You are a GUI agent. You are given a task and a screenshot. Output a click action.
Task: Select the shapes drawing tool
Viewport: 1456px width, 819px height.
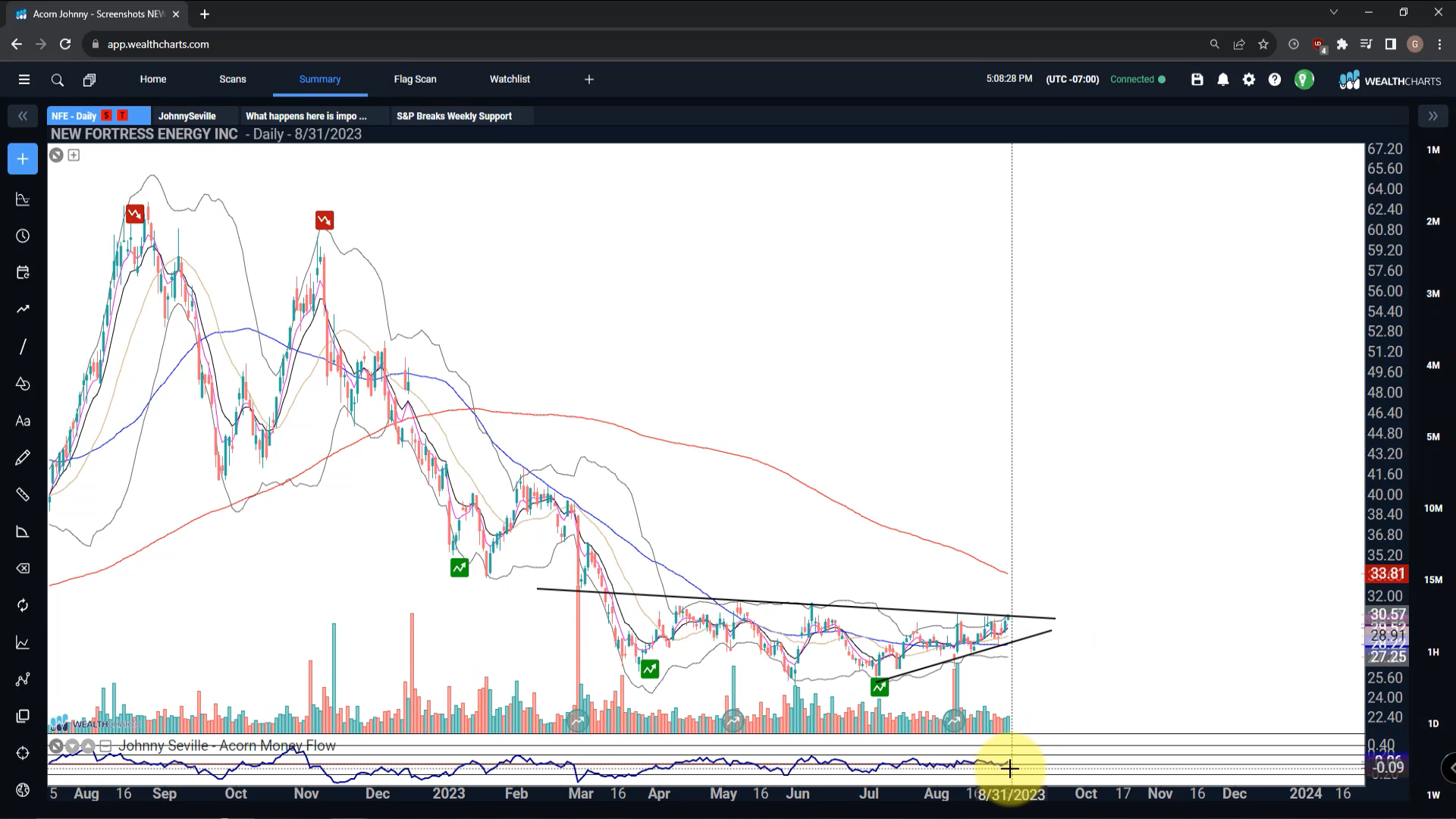[x=23, y=384]
